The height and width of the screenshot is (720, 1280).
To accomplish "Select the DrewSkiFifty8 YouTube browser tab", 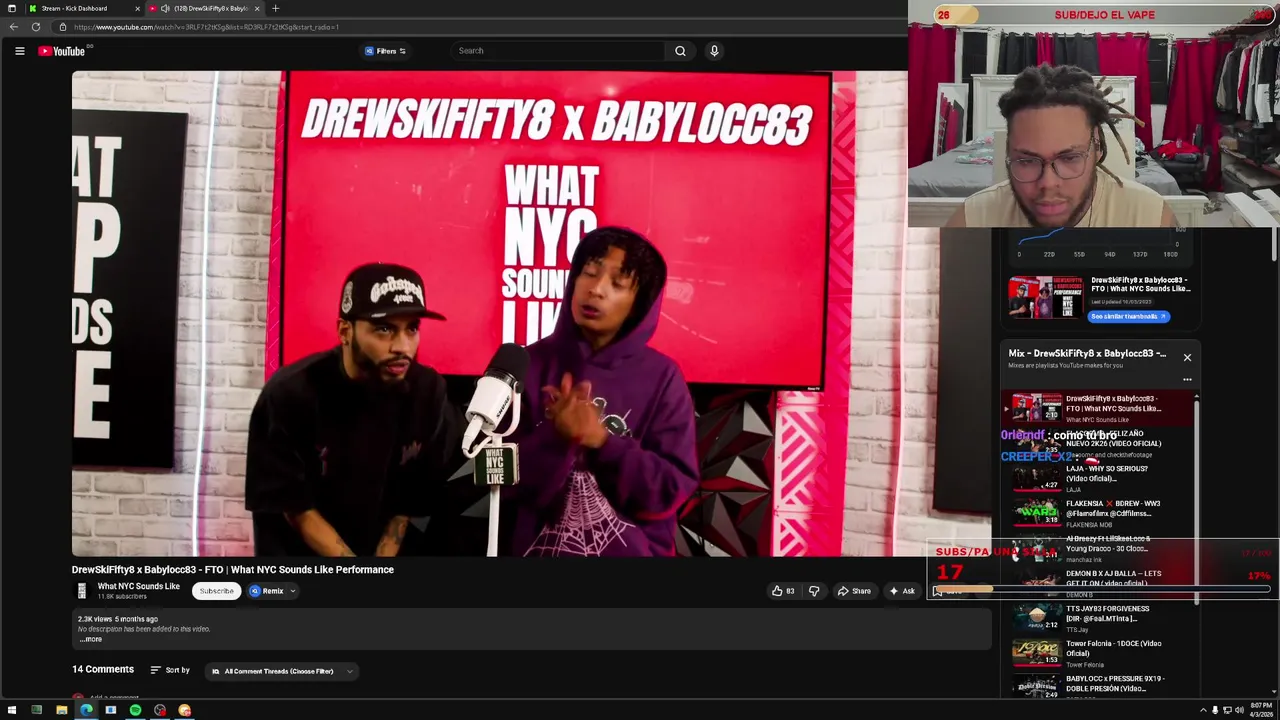I will (205, 8).
